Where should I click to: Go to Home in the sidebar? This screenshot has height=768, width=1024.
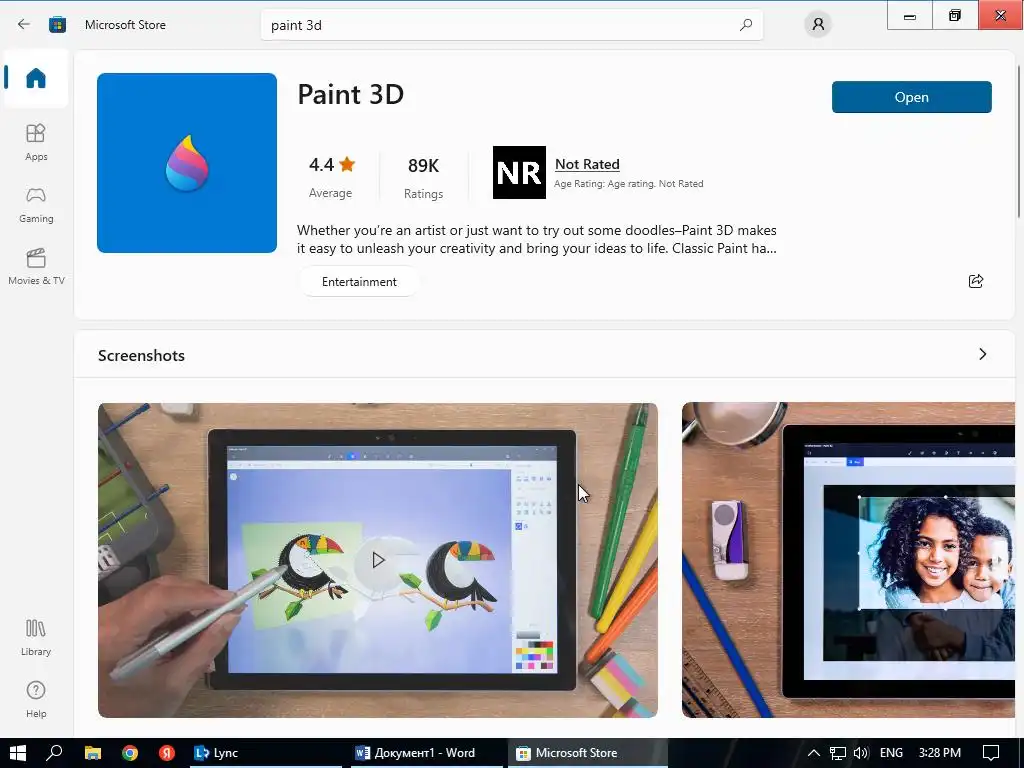[36, 78]
